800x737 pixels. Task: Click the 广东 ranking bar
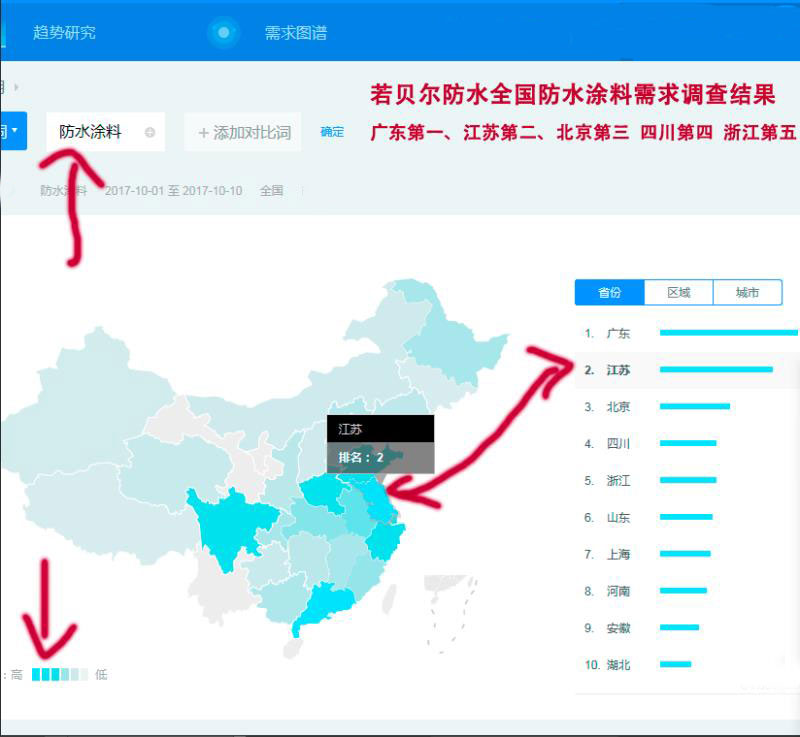pyautogui.click(x=729, y=333)
